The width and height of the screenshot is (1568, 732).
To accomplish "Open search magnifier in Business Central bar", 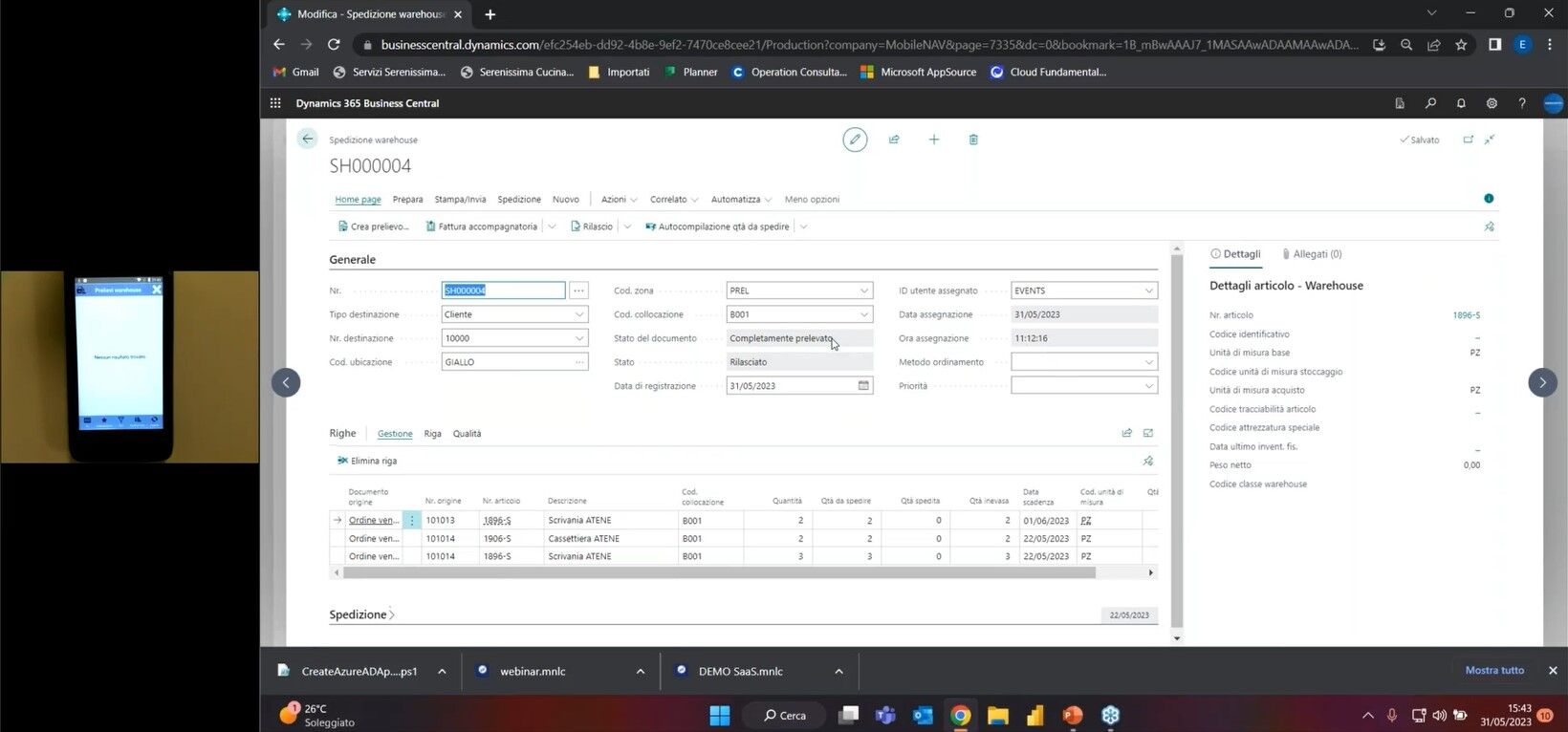I will 1430,103.
